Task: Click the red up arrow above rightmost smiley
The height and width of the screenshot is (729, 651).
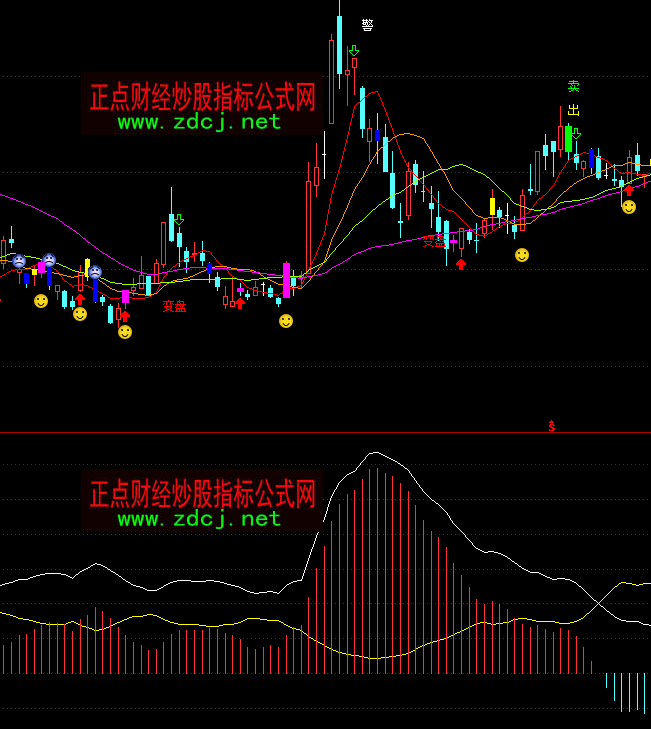Action: click(x=628, y=189)
